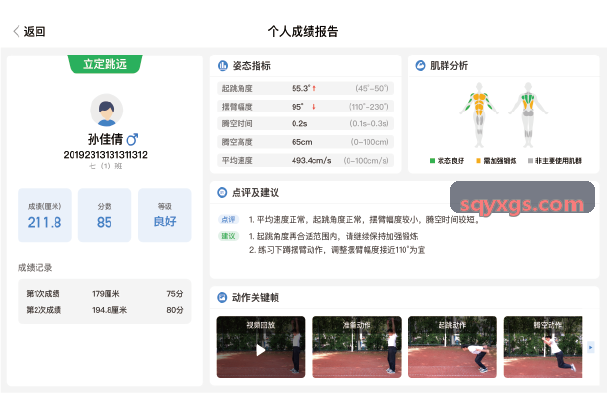Click the blue 点评 tag
Image resolution: width=607 pixels, height=393 pixels.
[x=228, y=220]
